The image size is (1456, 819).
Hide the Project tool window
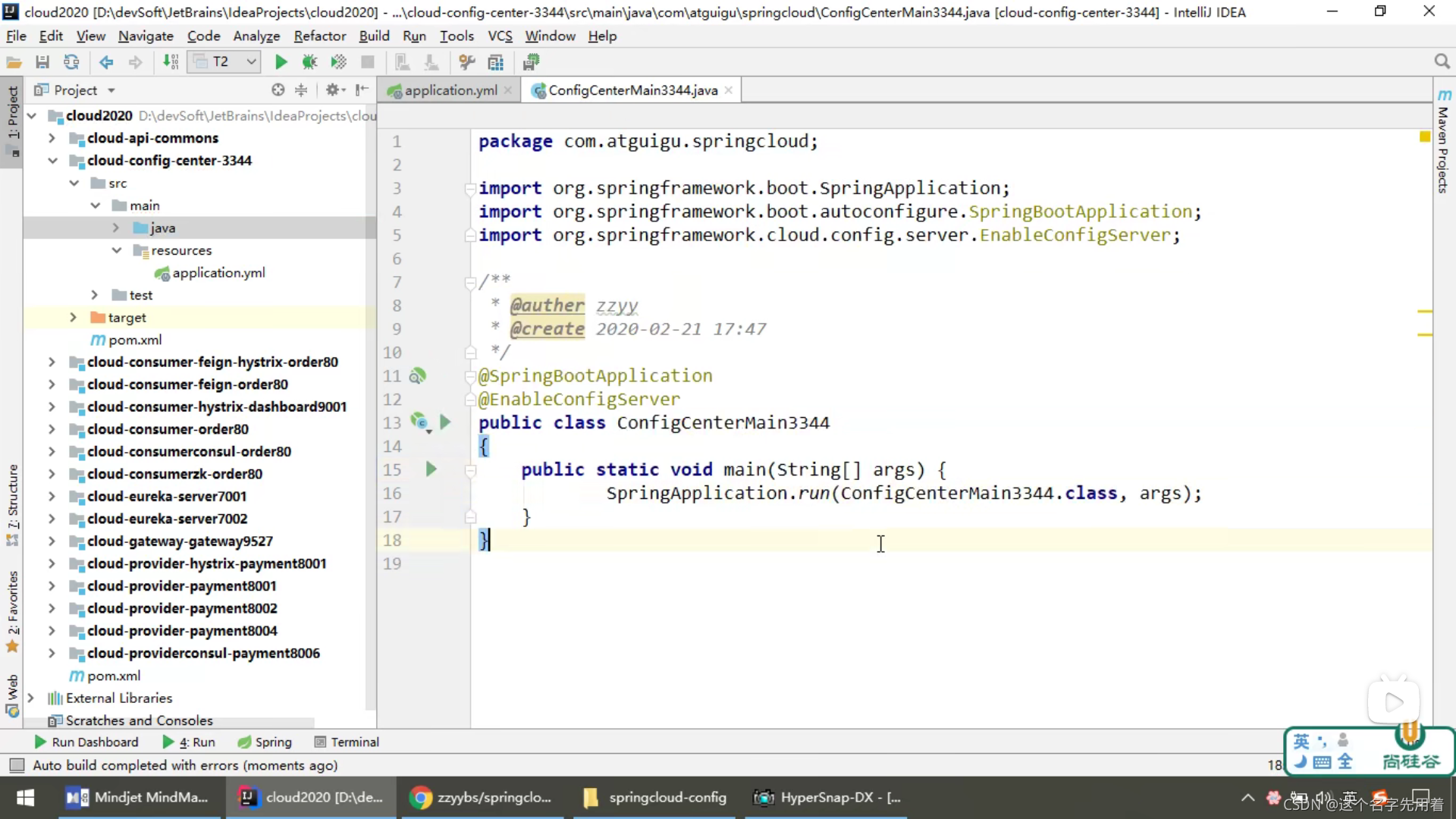pyautogui.click(x=362, y=90)
